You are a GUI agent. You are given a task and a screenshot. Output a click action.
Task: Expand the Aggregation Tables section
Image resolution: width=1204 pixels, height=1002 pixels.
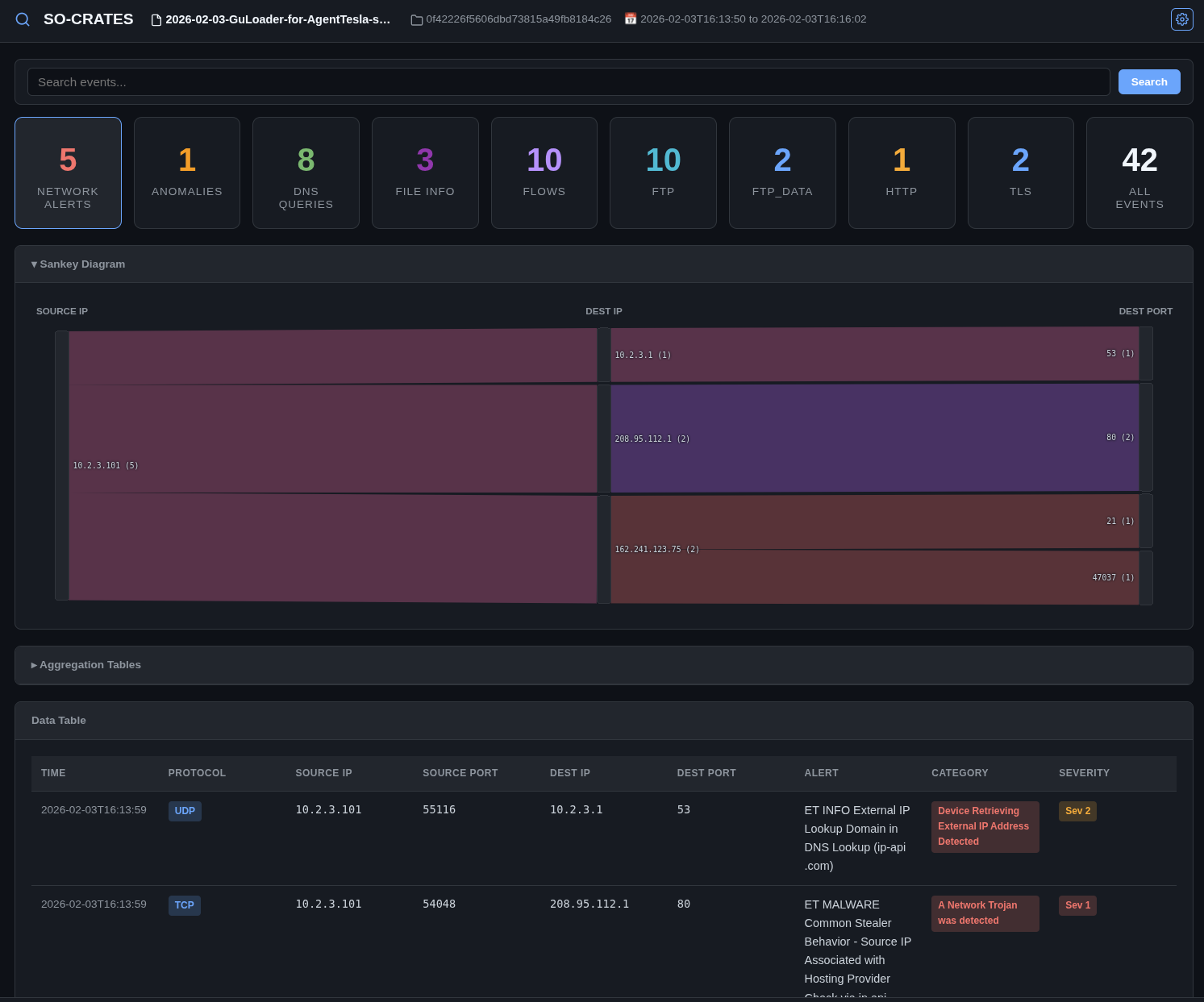pos(603,665)
